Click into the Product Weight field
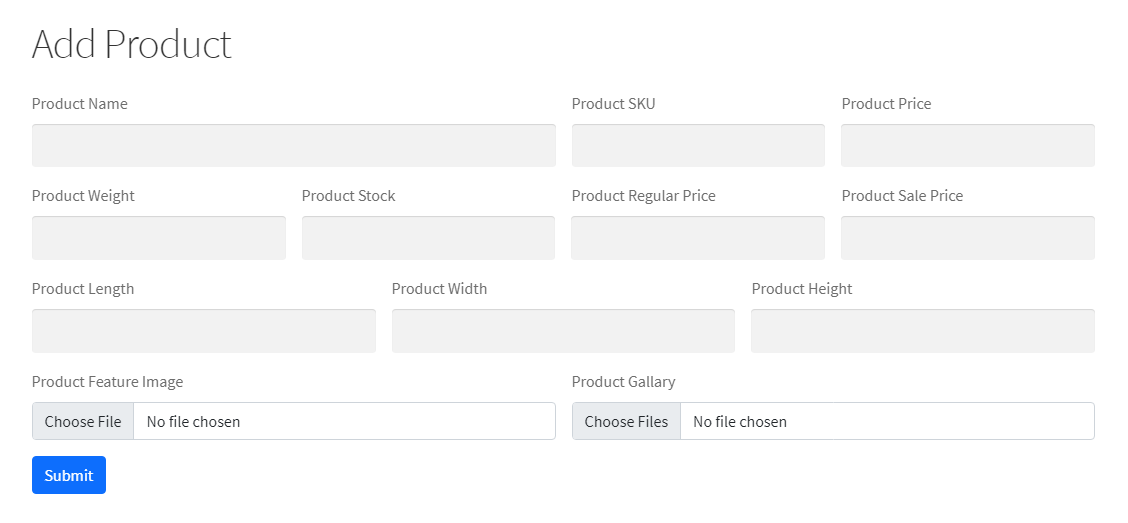Image resolution: width=1128 pixels, height=523 pixels. [x=158, y=238]
